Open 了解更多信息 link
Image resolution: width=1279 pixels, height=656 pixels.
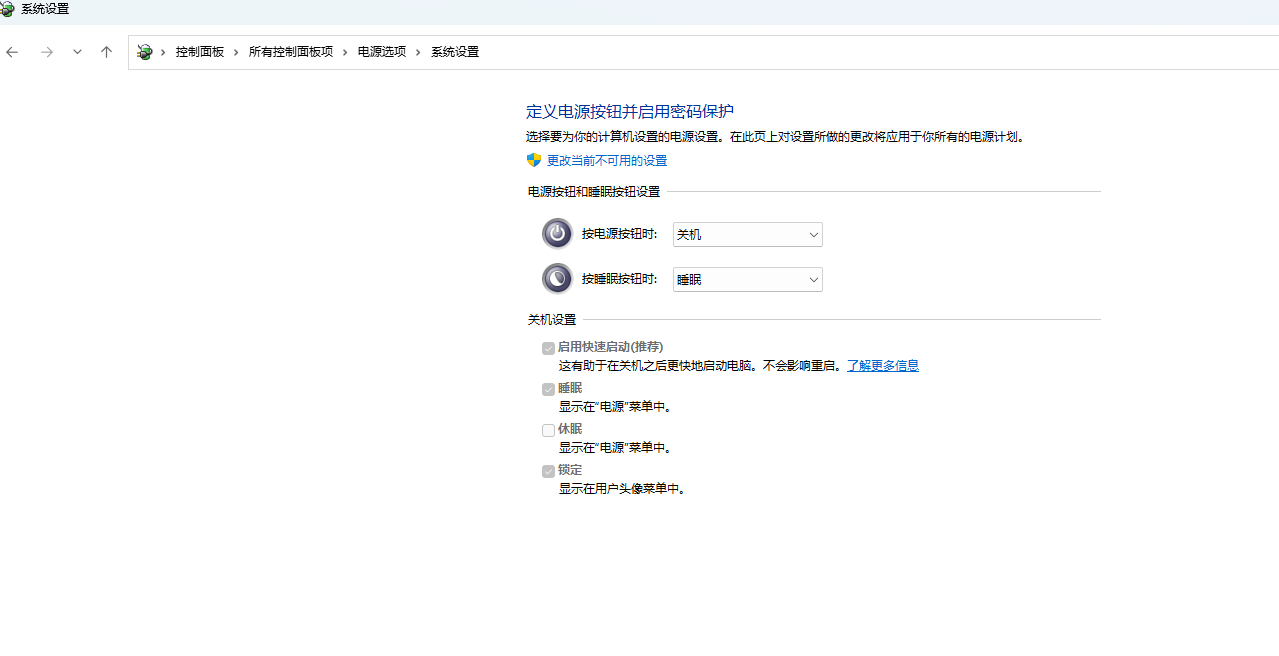[883, 366]
